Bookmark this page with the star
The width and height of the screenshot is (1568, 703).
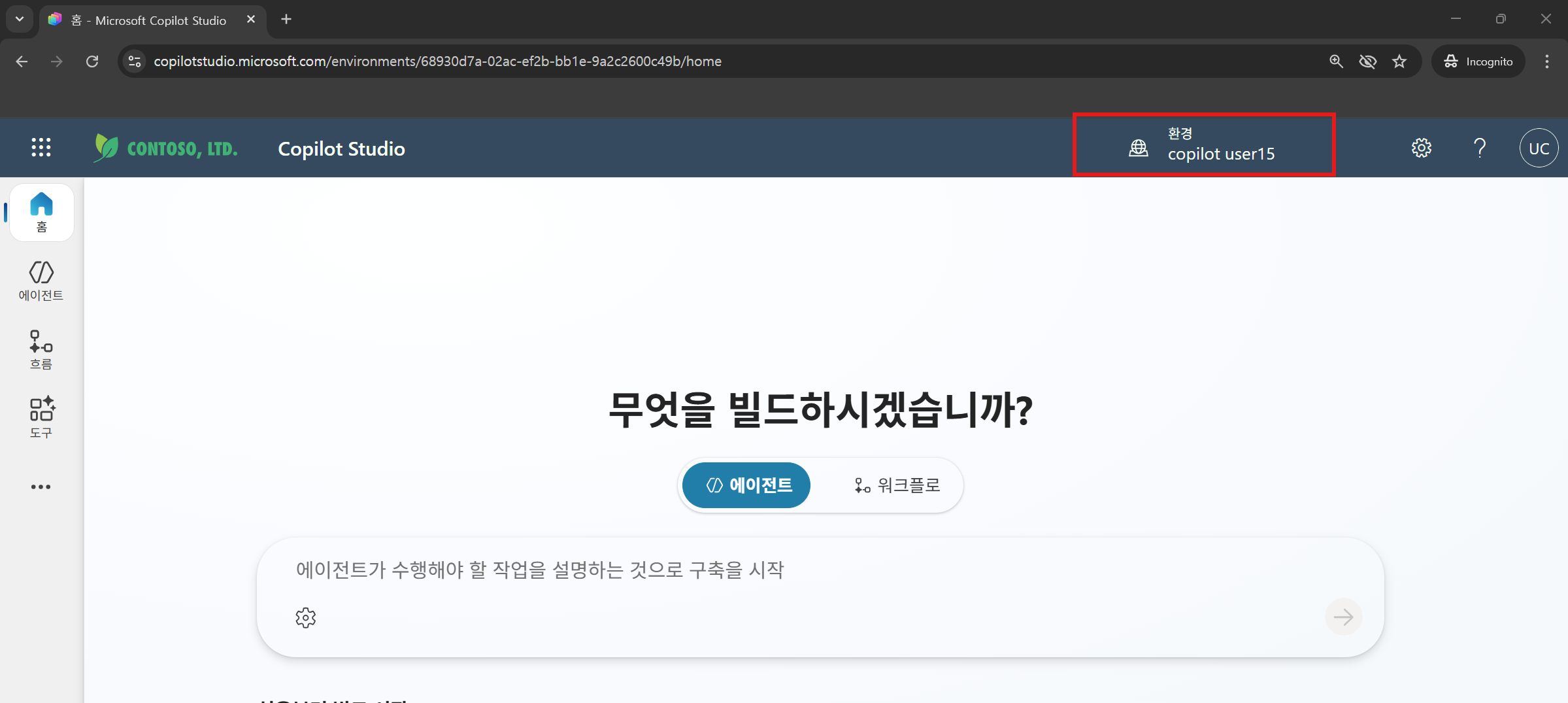[x=1399, y=61]
